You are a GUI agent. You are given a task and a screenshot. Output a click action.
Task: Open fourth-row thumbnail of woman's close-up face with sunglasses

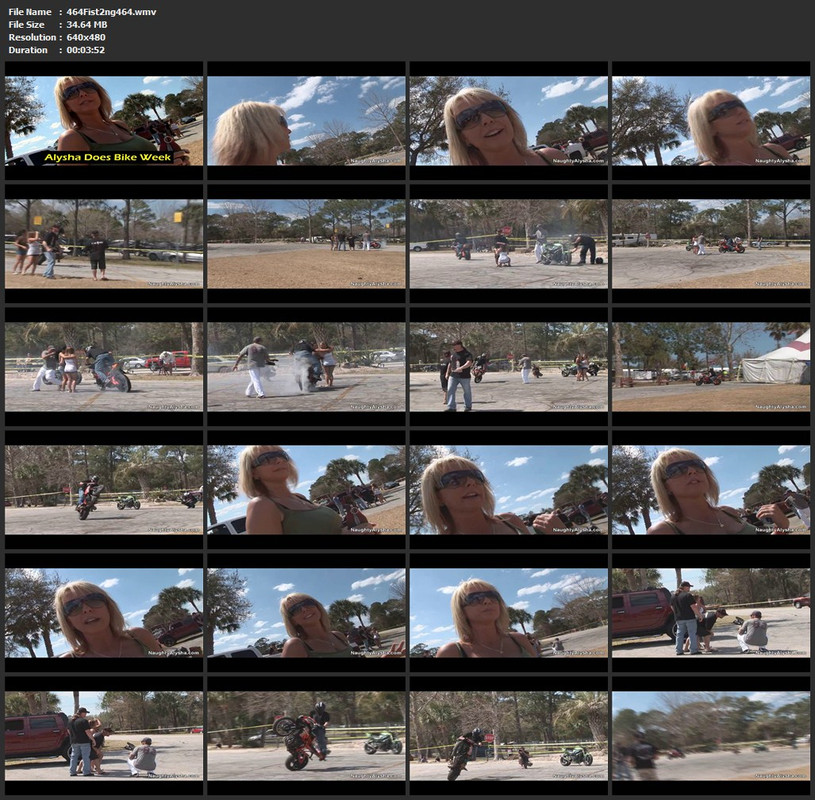click(x=508, y=490)
